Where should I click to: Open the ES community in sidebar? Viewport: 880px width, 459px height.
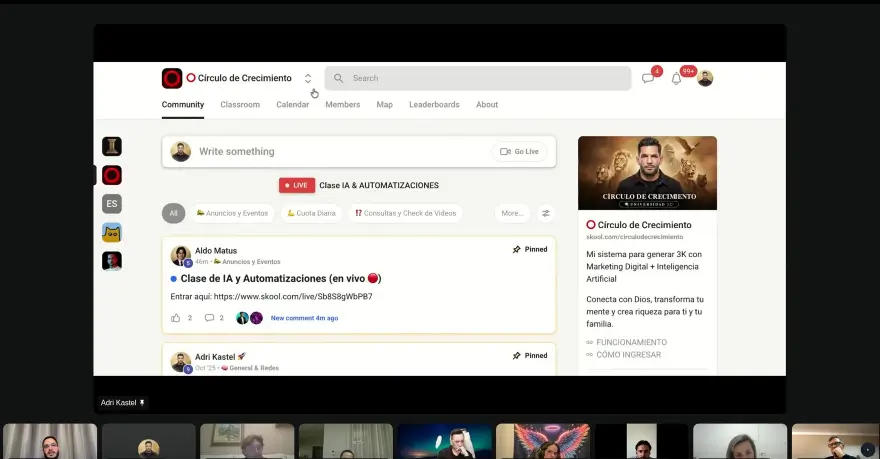click(x=112, y=204)
